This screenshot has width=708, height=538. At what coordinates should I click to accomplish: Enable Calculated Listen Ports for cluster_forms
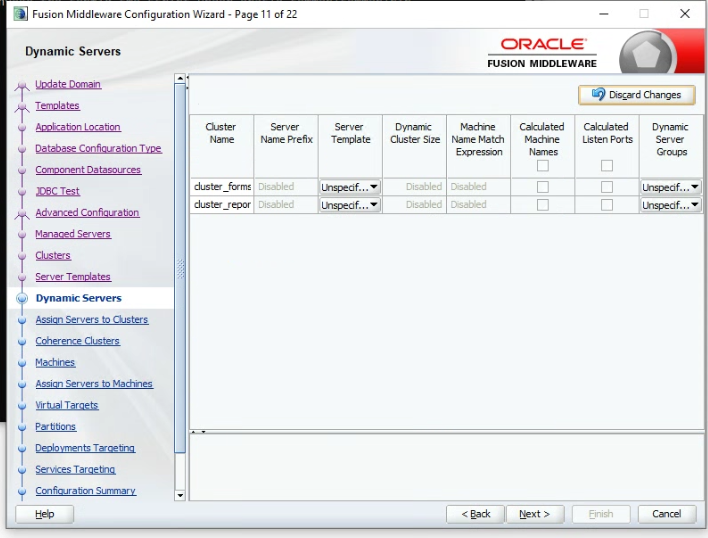pyautogui.click(x=607, y=187)
